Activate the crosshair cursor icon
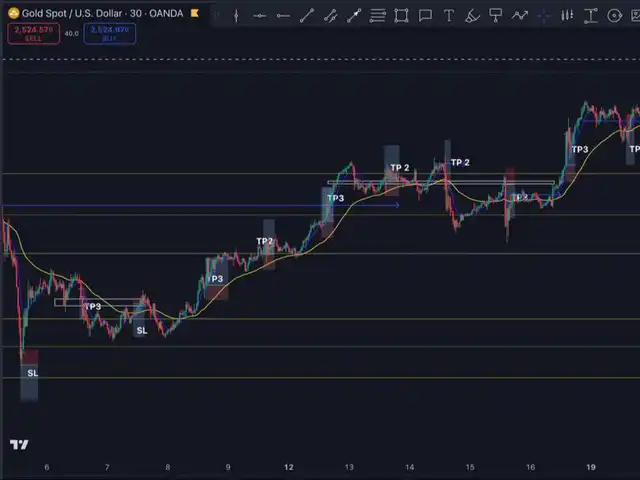 pos(544,16)
